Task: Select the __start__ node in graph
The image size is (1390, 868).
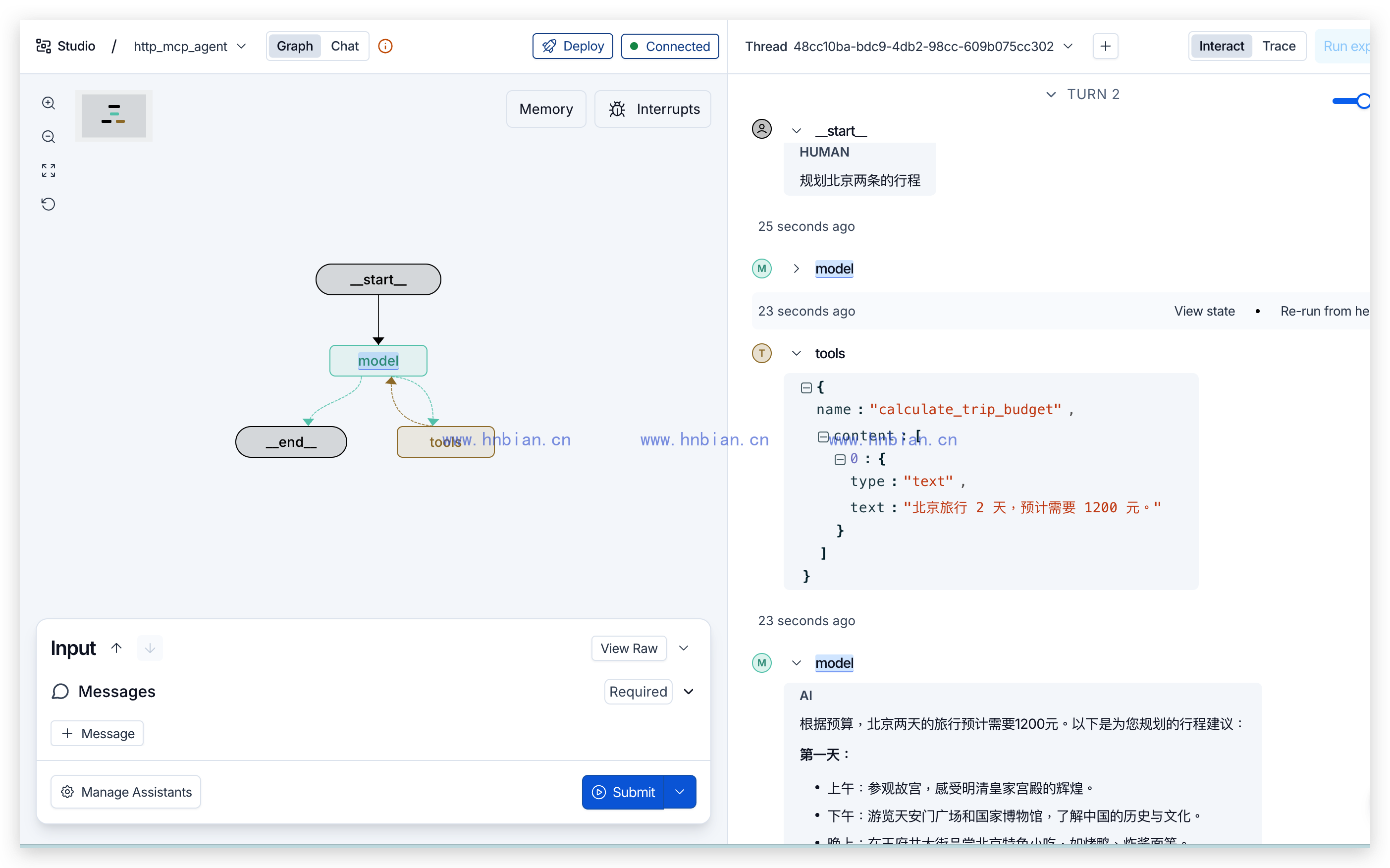Action: click(x=378, y=279)
